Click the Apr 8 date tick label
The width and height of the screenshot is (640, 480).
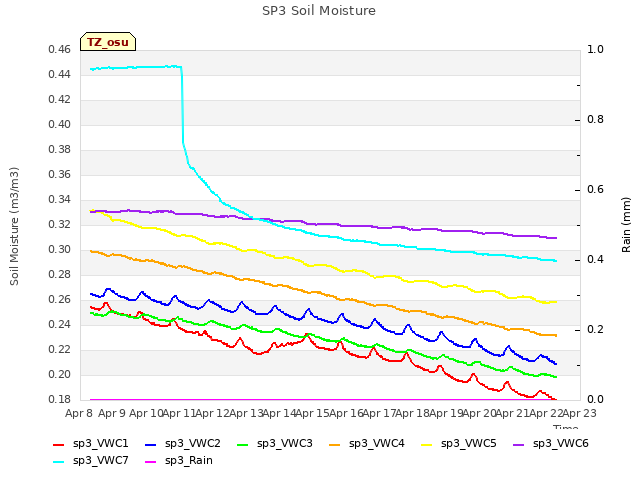[79, 413]
